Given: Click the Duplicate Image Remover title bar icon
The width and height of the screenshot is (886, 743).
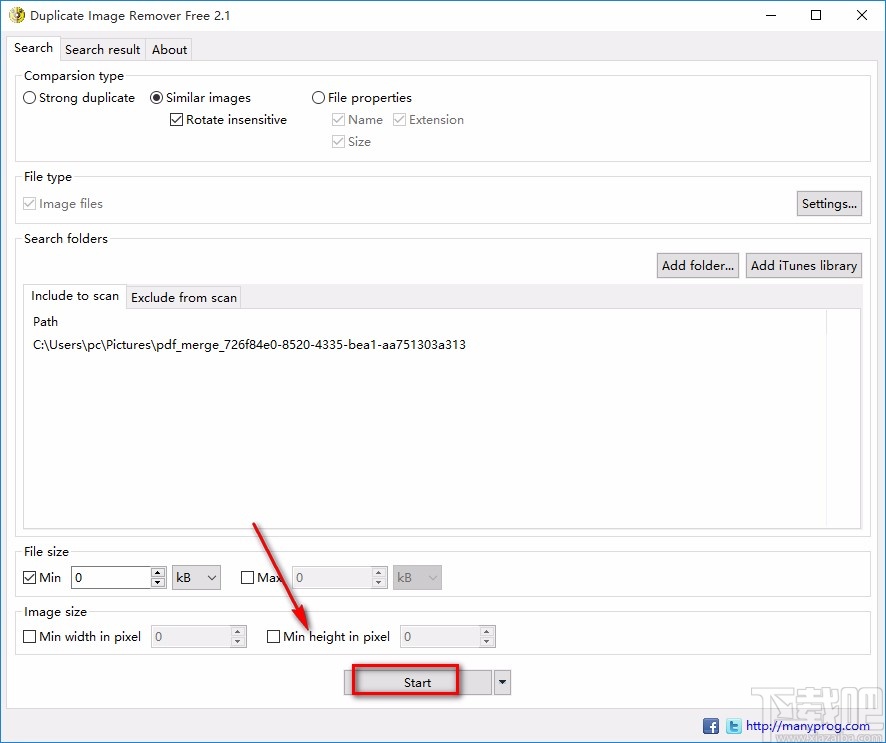Looking at the screenshot, I should tap(17, 15).
